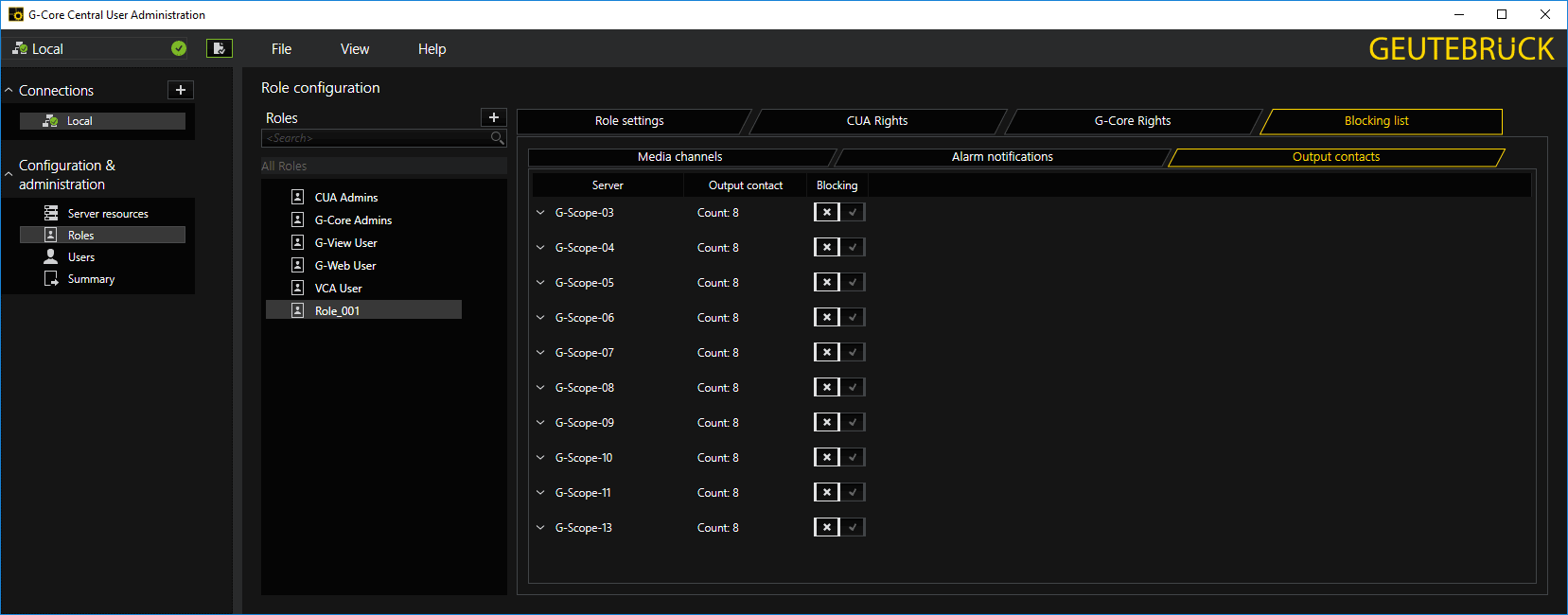Viewport: 1568px width, 615px height.
Task: Allow G-Scope-09 with the checkmark toggle
Action: coord(853,422)
